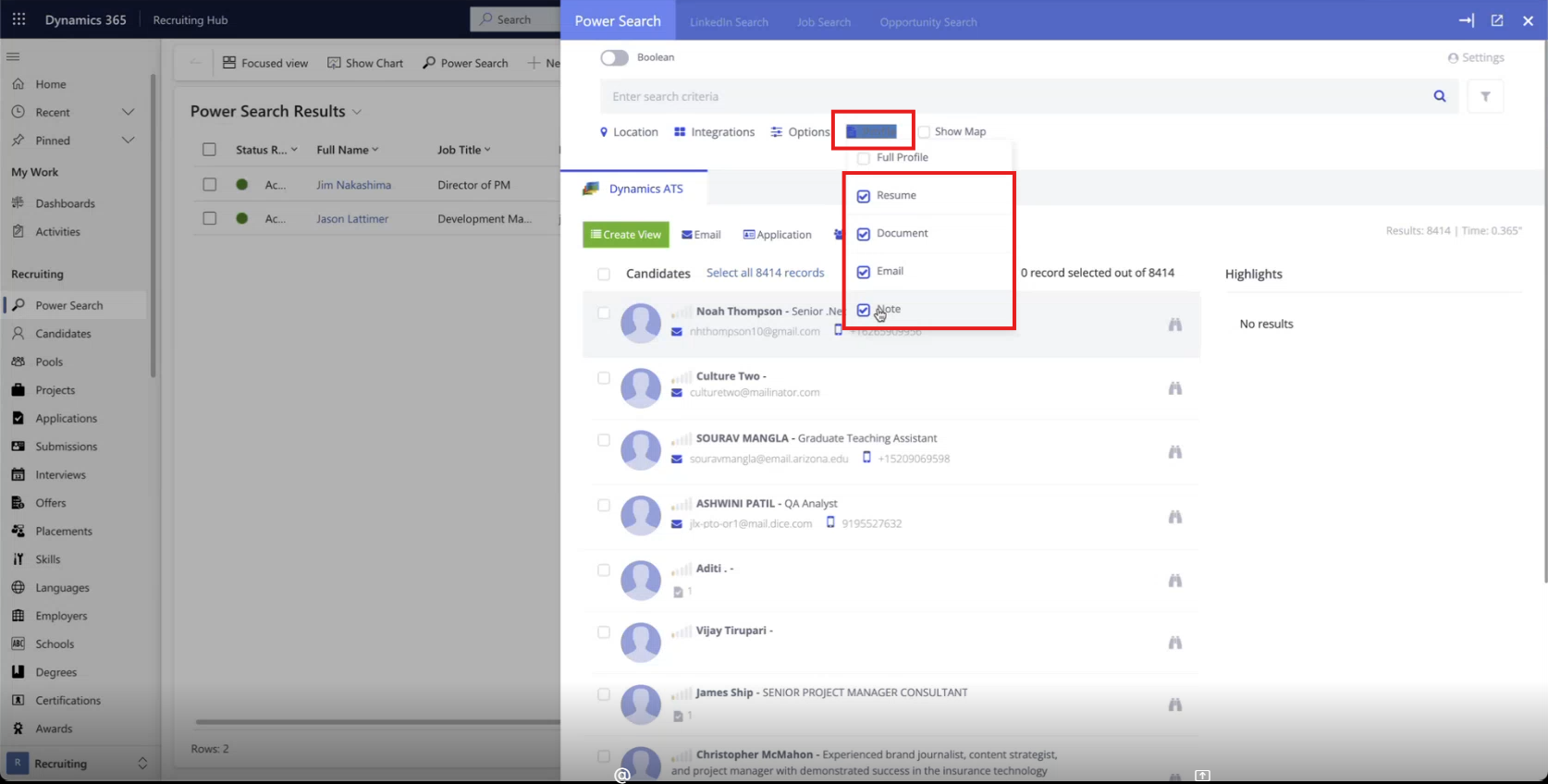Open Jason Lattimer's record link

(x=352, y=219)
